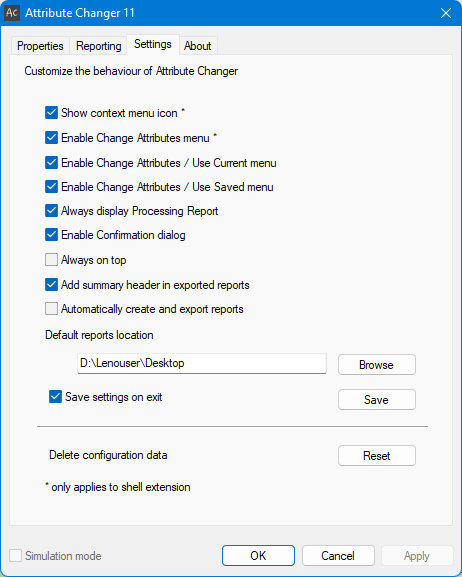462x577 pixels.
Task: Click the 'Attribute Changer 11' window title
Action: (80, 13)
